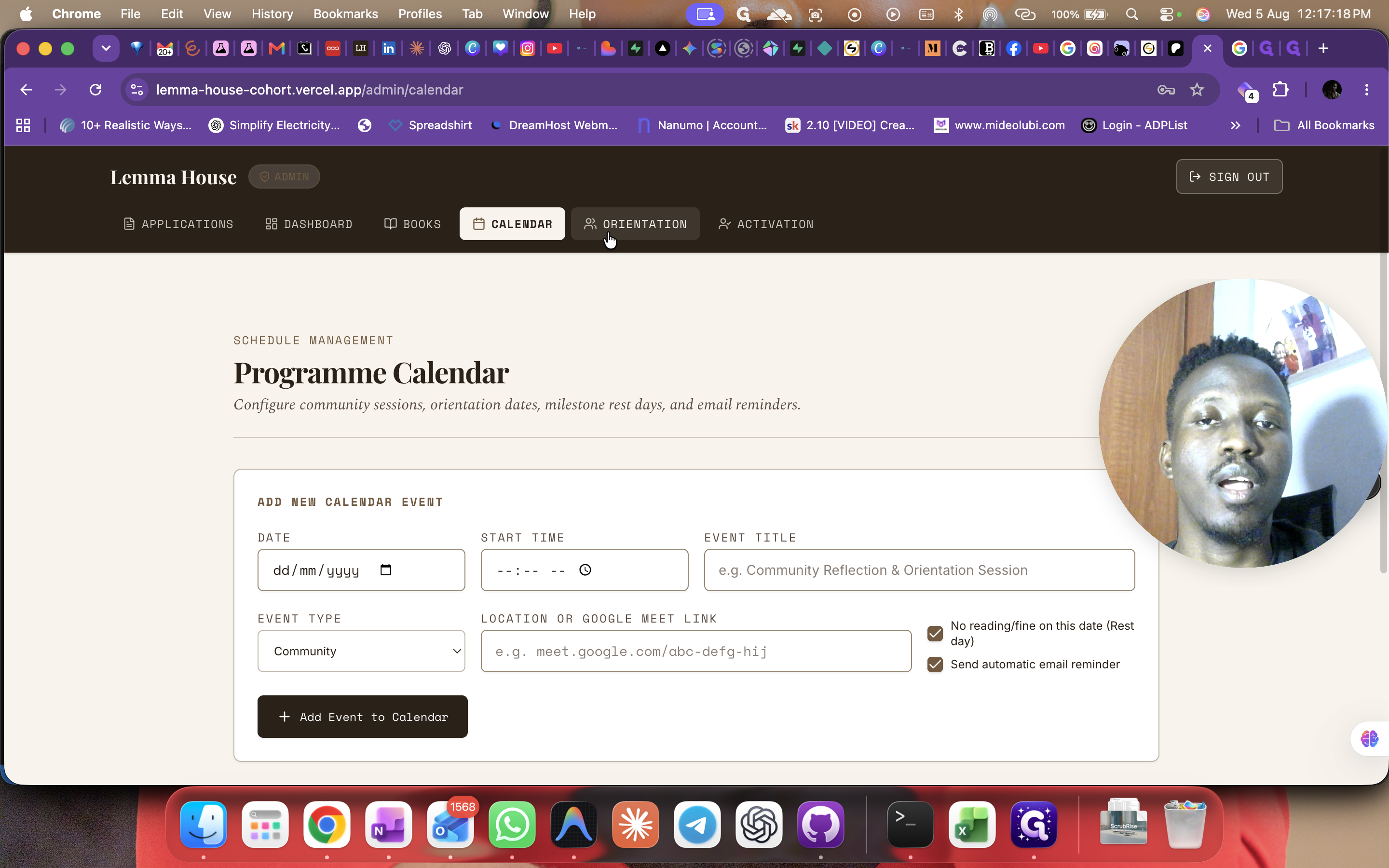The height and width of the screenshot is (868, 1389).
Task: Open the Spreadshirt bookmark
Action: point(431,125)
